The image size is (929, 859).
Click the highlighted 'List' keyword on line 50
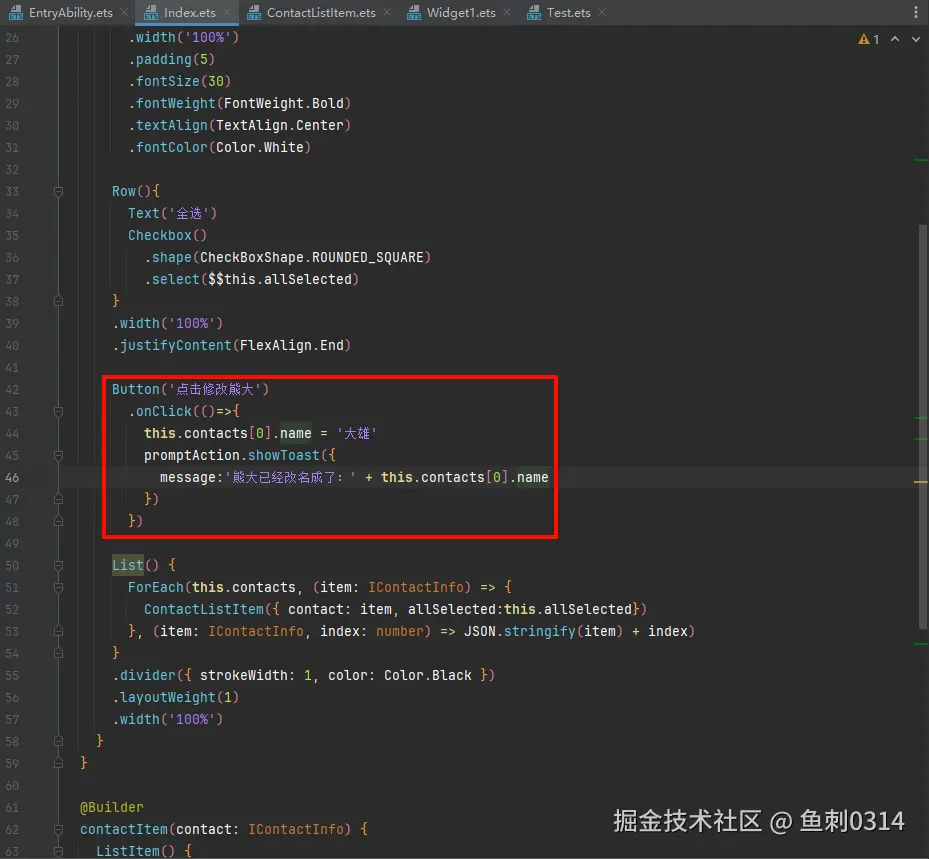point(128,566)
